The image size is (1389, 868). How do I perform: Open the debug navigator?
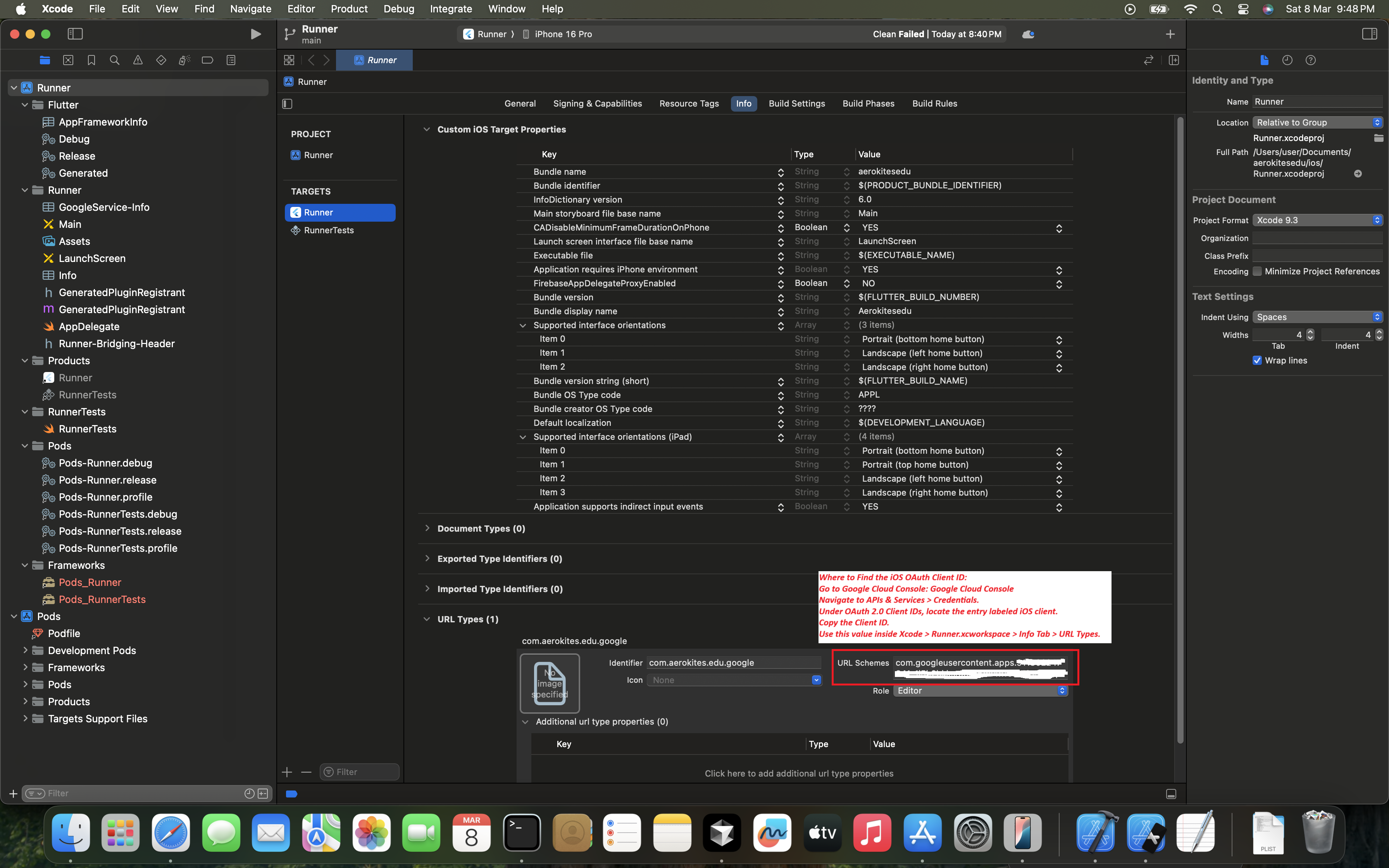(x=184, y=60)
